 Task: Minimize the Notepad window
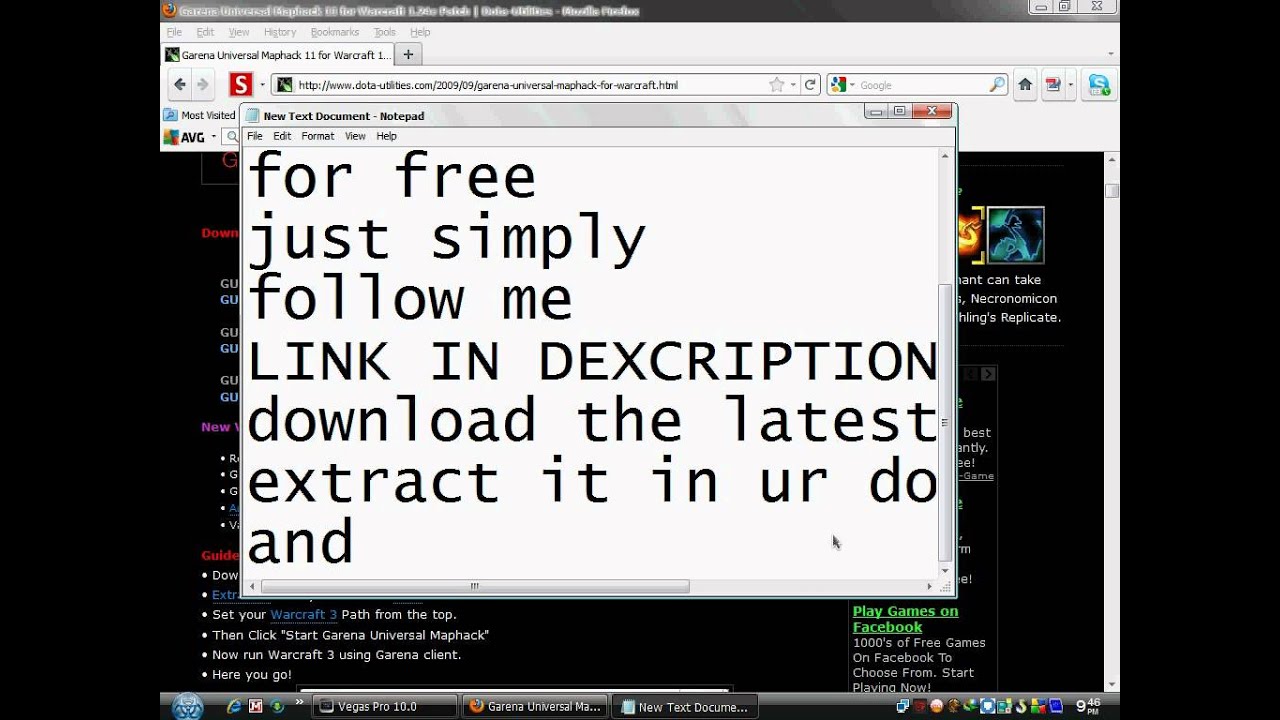(x=876, y=111)
